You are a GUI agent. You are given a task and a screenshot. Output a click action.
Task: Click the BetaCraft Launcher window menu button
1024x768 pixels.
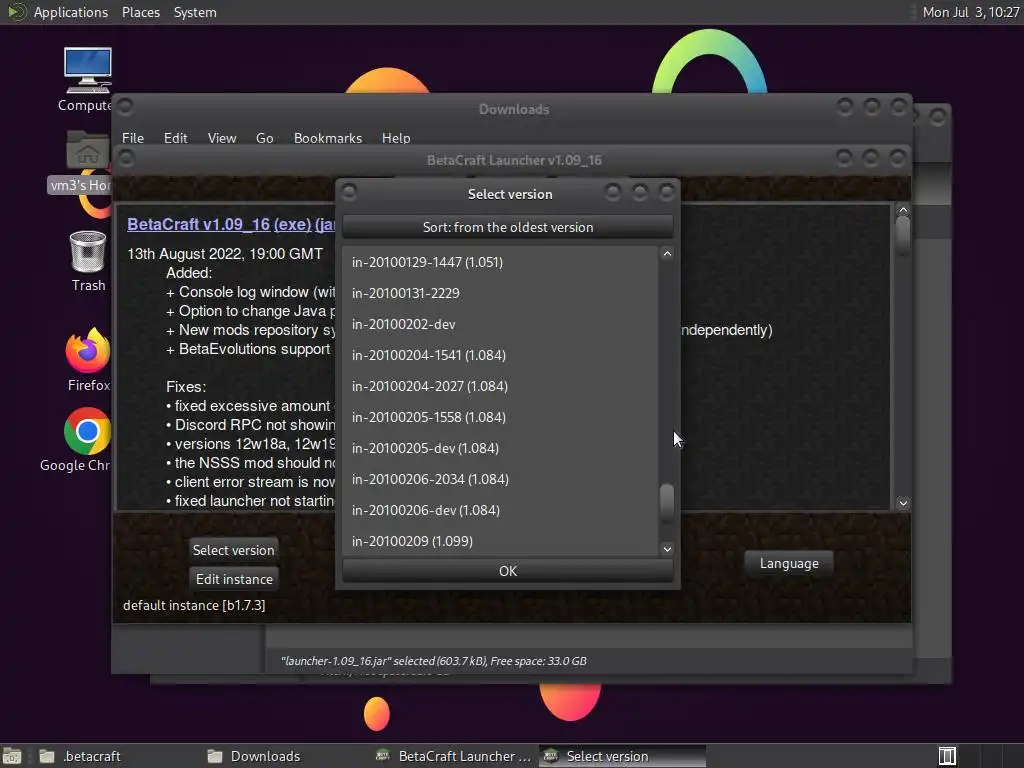coord(126,158)
